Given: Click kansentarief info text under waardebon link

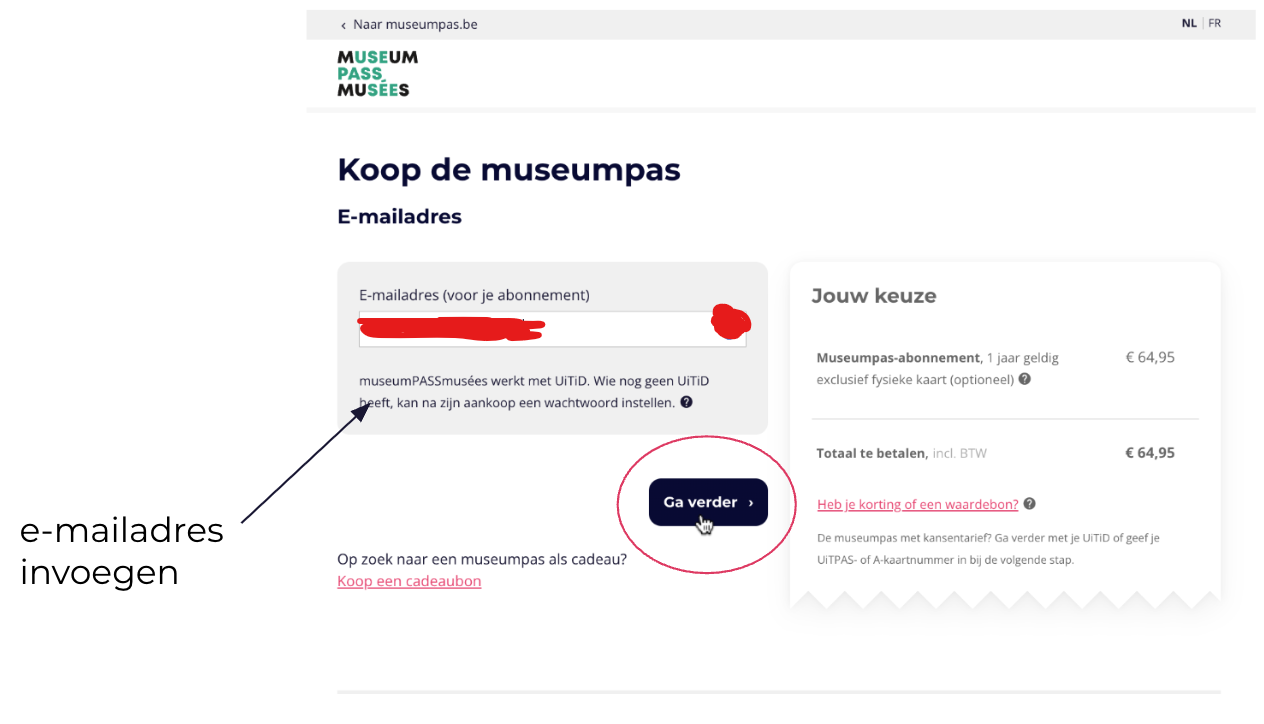Looking at the screenshot, I should click(988, 549).
